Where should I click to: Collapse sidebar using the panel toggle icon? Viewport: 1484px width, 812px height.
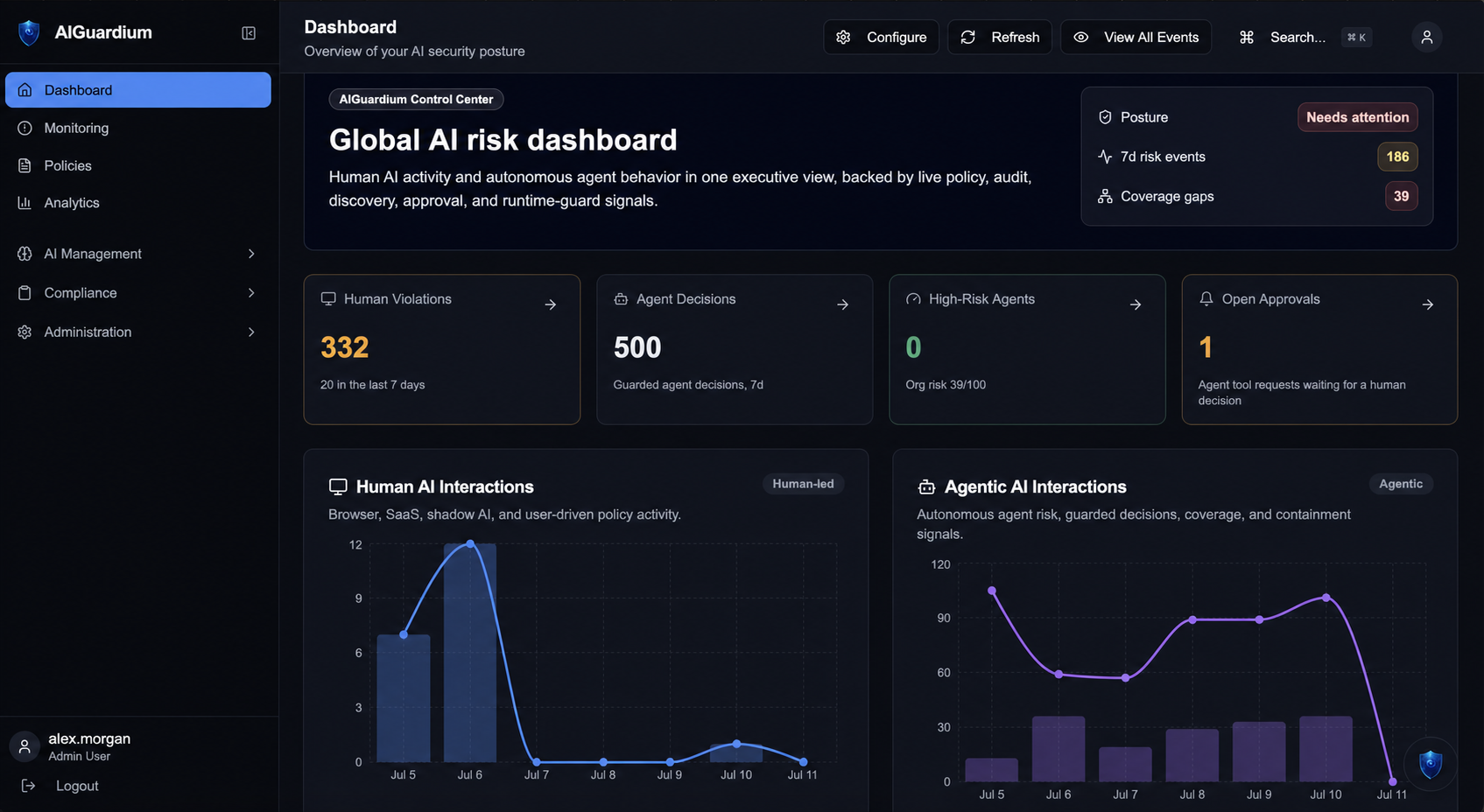pyautogui.click(x=249, y=33)
